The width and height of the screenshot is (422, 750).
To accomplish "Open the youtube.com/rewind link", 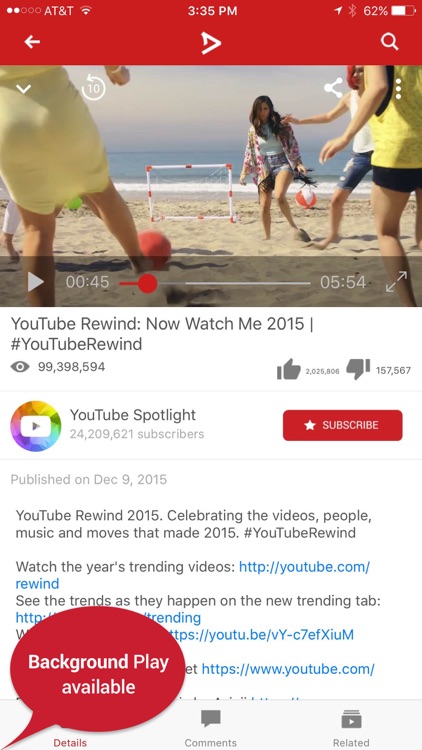I will [192, 575].
